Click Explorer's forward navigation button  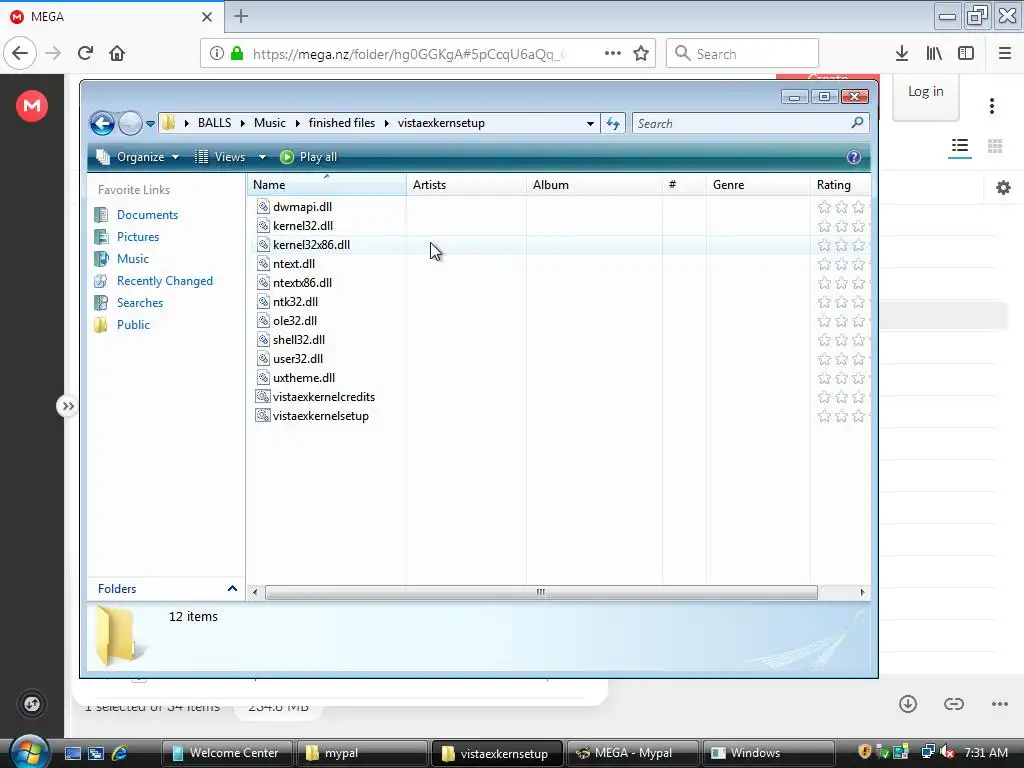(130, 123)
